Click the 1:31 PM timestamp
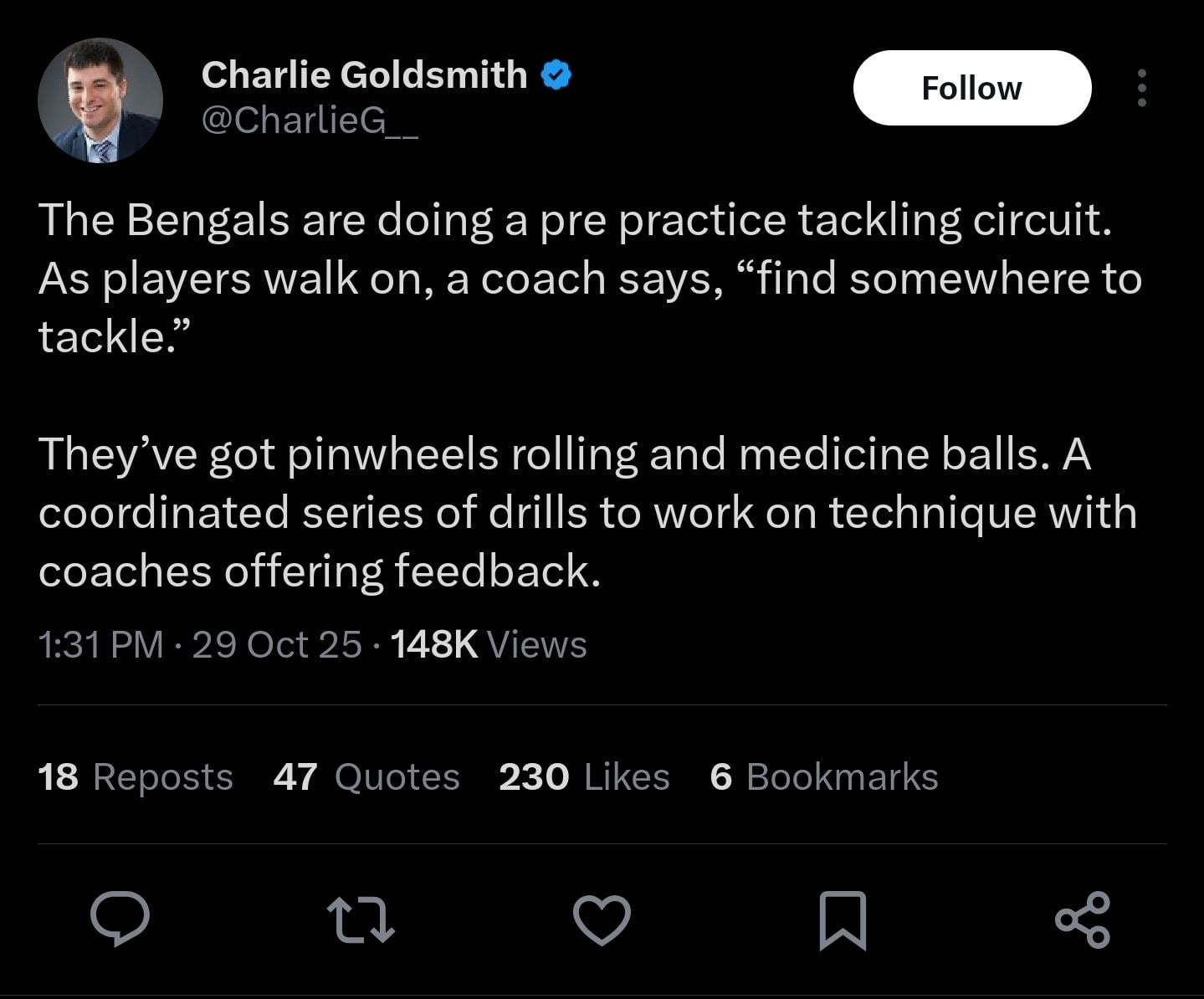This screenshot has width=1204, height=999. coord(100,644)
